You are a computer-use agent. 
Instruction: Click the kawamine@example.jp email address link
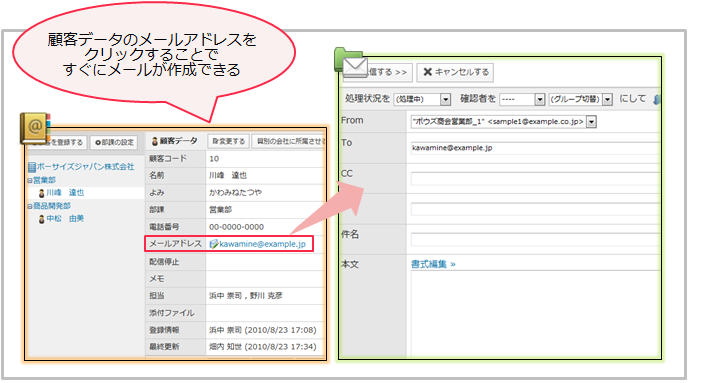point(262,244)
